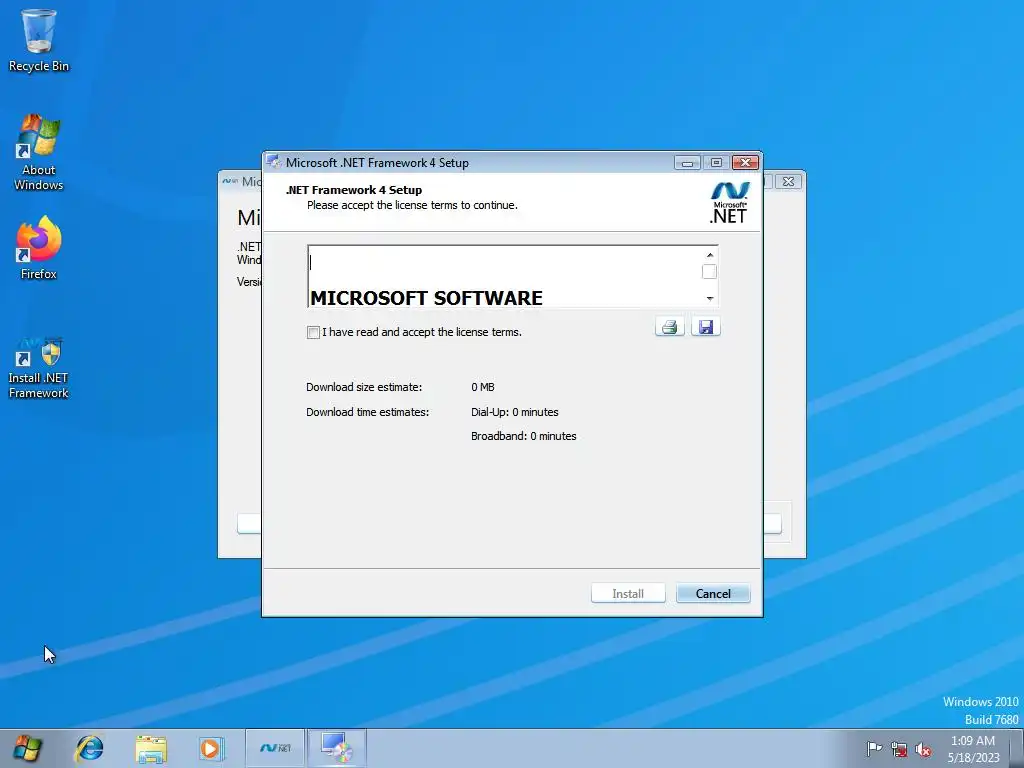1024x768 pixels.
Task: Click the 'Download size estimate:' label
Action: click(364, 387)
